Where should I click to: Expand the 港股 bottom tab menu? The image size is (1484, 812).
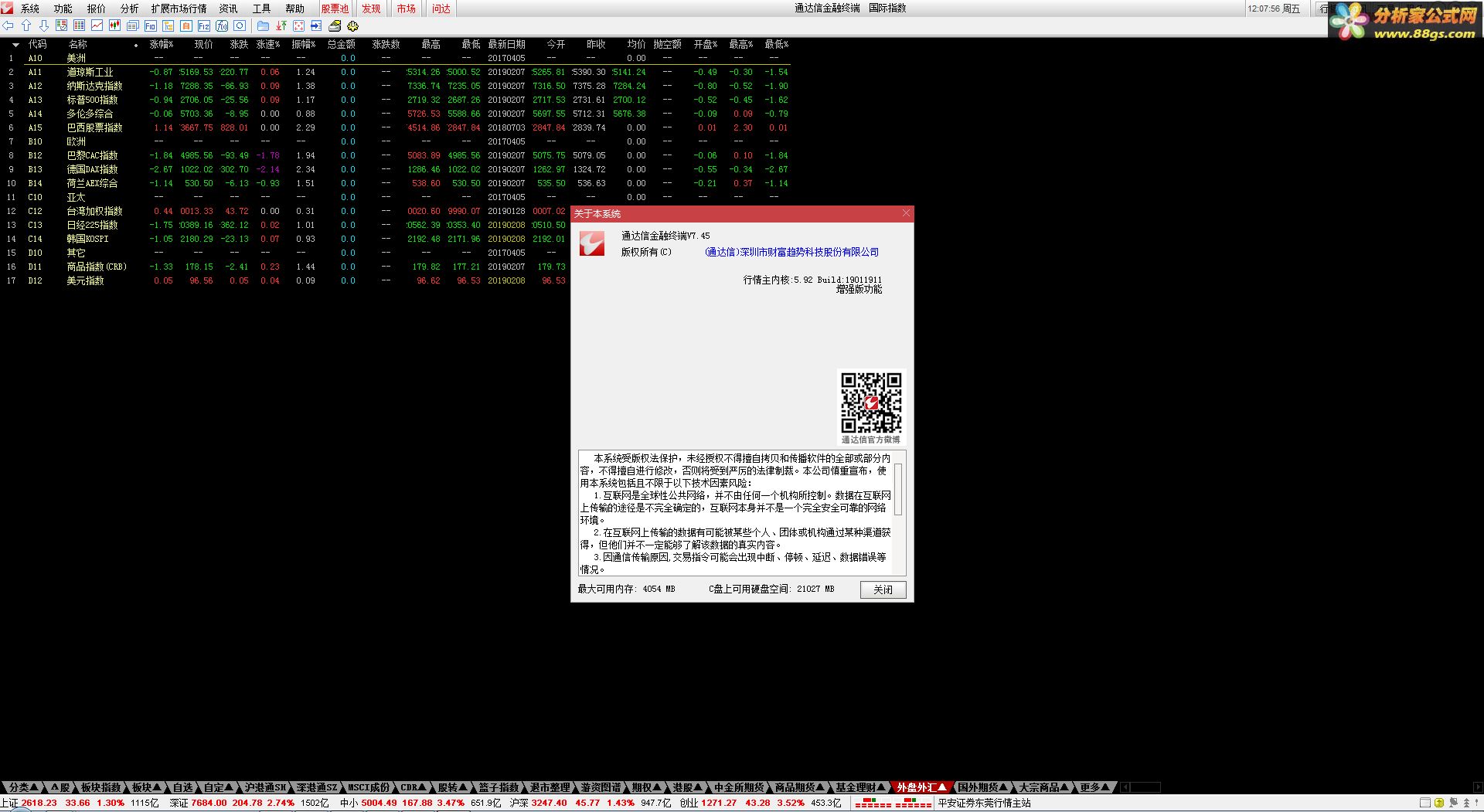point(688,787)
